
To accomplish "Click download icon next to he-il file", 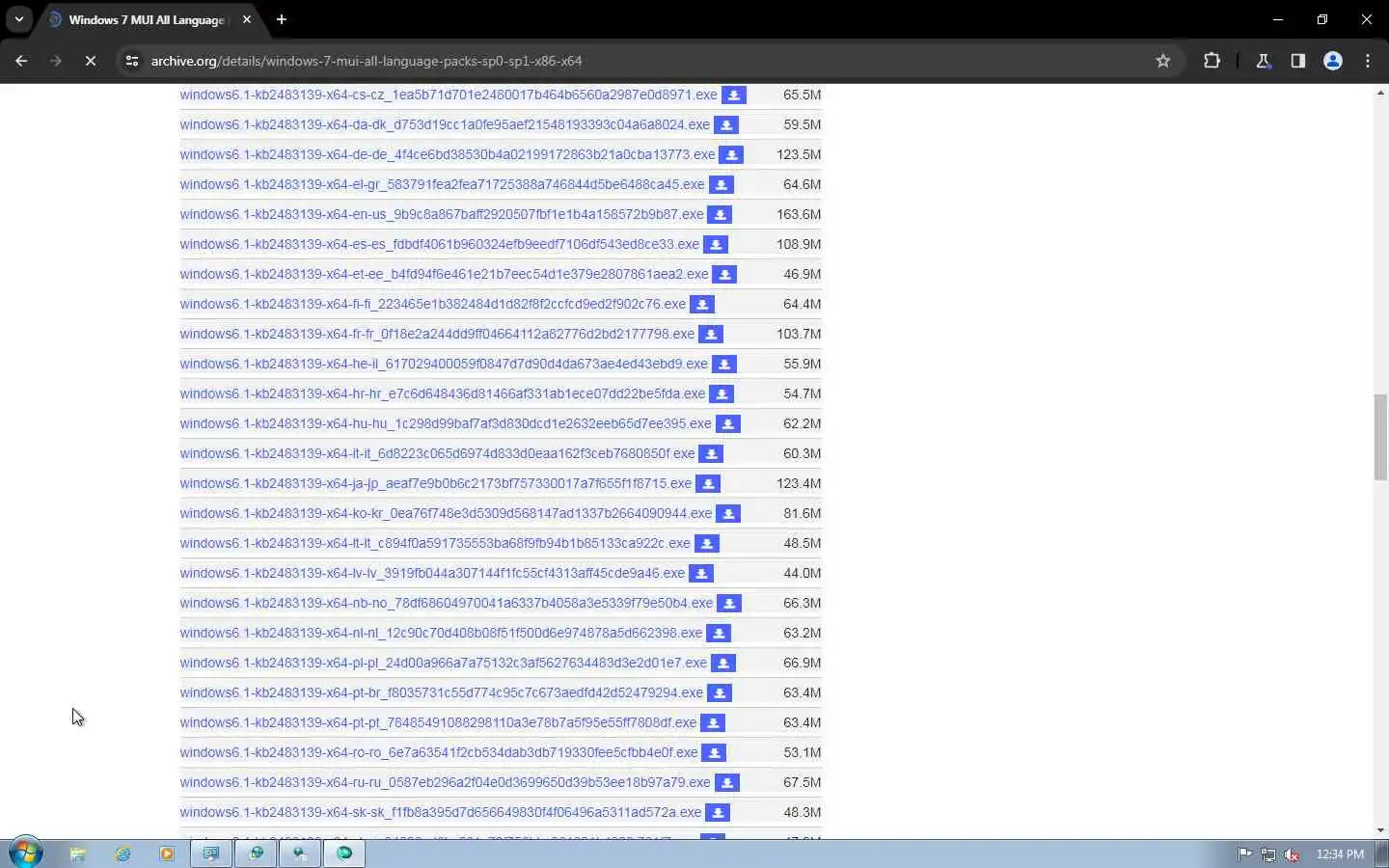I will click(x=724, y=365).
